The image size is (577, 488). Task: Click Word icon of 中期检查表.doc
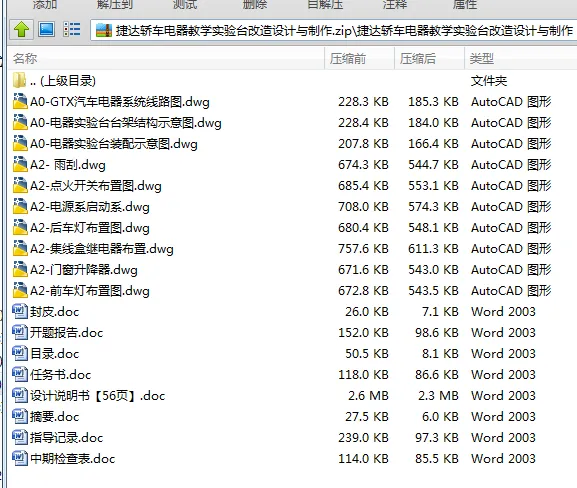[20, 458]
